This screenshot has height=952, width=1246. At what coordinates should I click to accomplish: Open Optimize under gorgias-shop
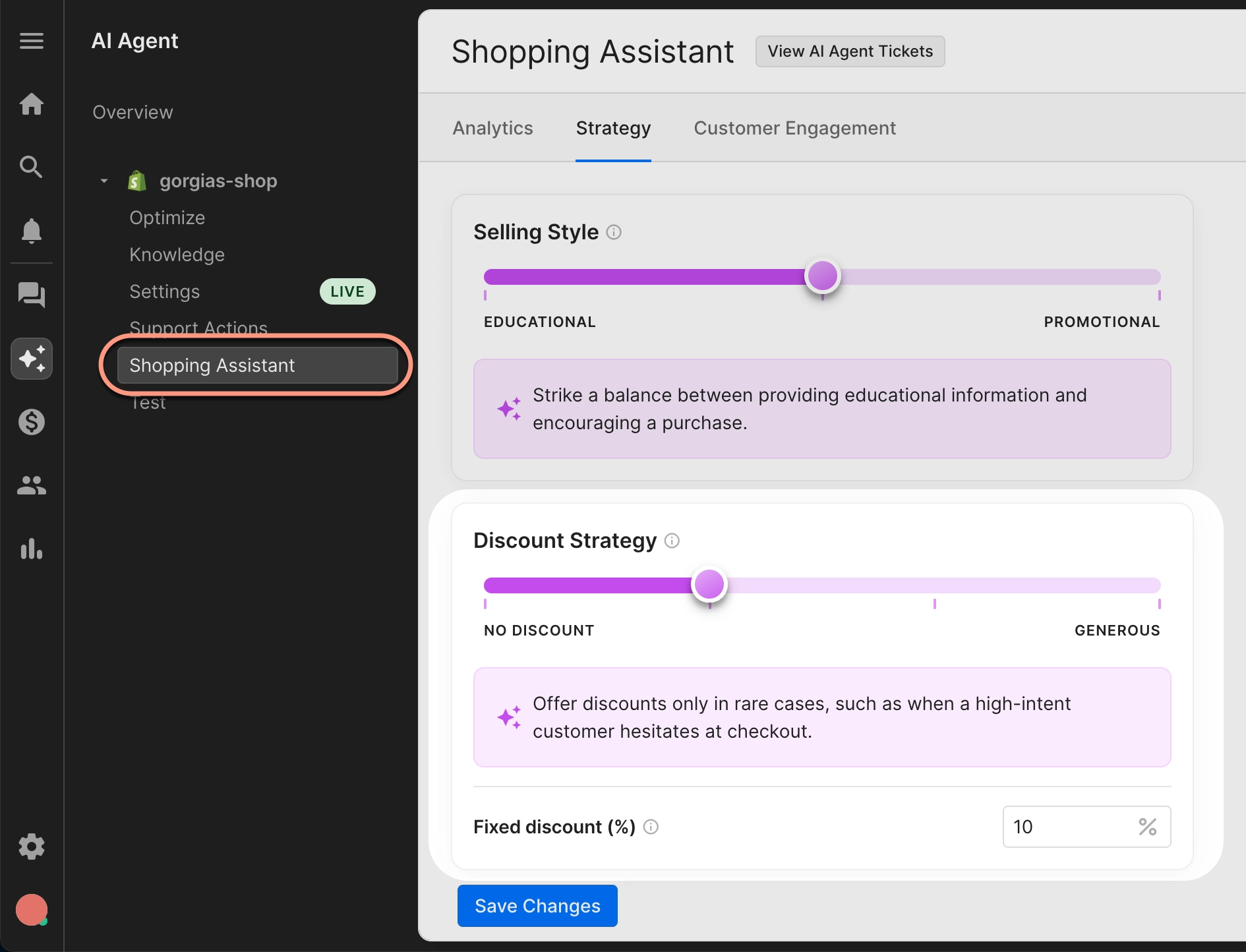167,218
